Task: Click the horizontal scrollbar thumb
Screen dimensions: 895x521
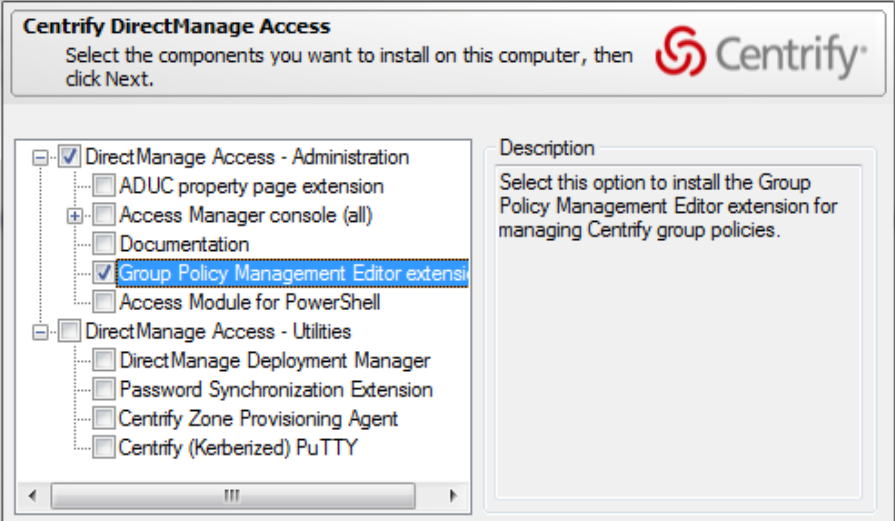Action: pyautogui.click(x=232, y=495)
